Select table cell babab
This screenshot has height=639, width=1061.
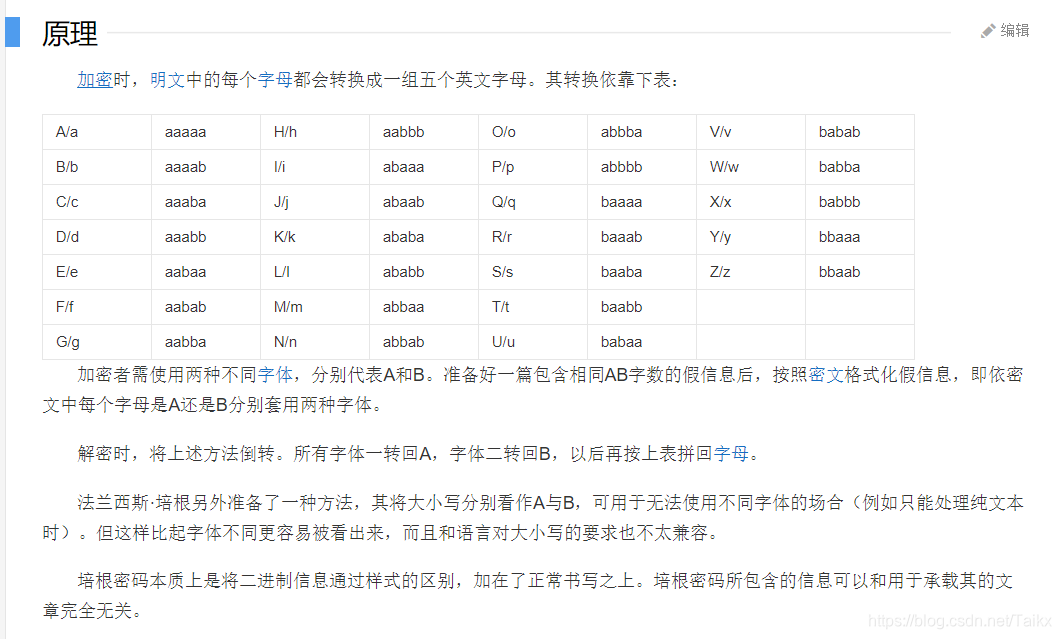(x=859, y=132)
